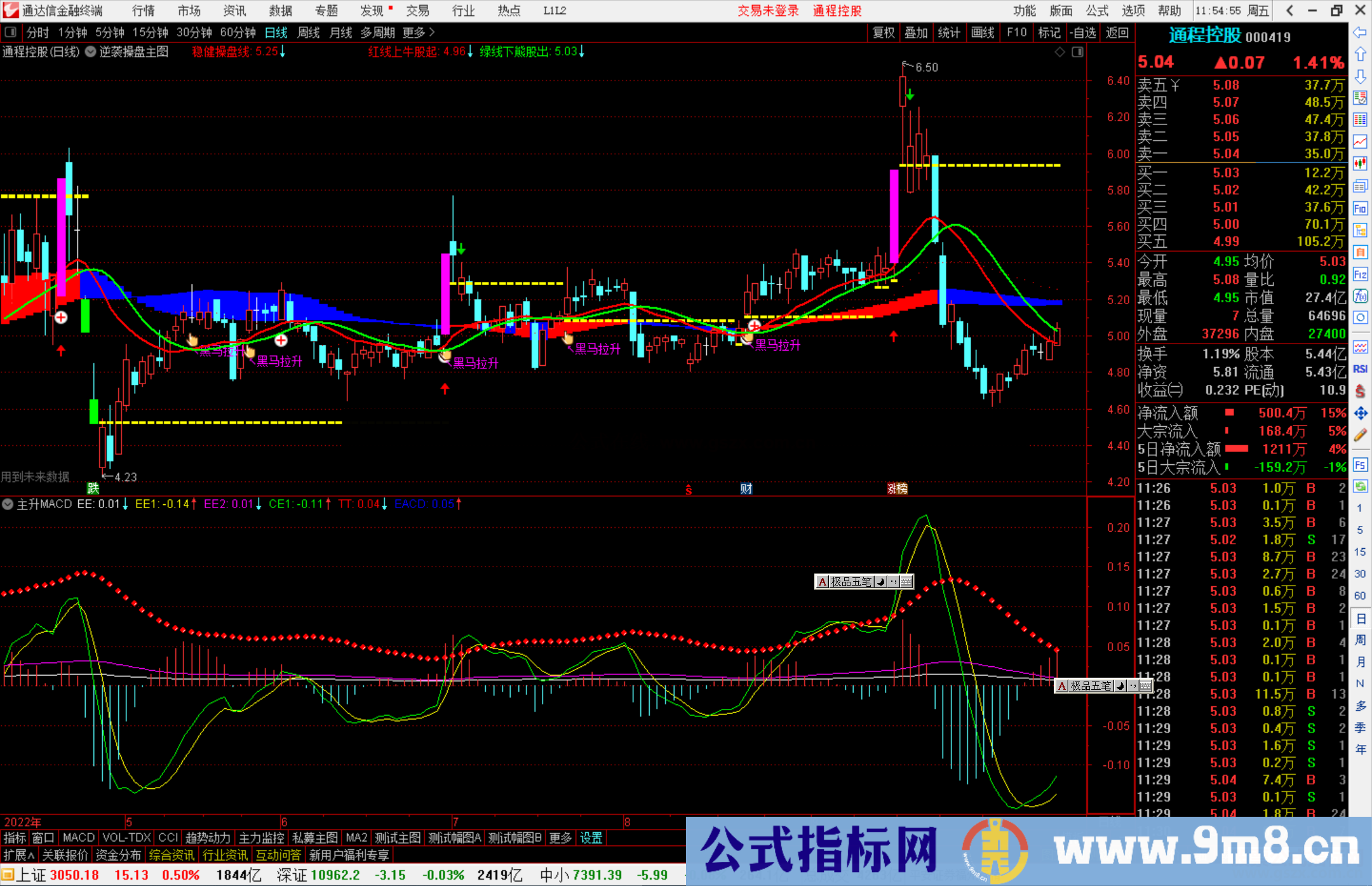The image size is (1372, 886).
Task: Toggle 统计 statistics display
Action: tap(950, 32)
